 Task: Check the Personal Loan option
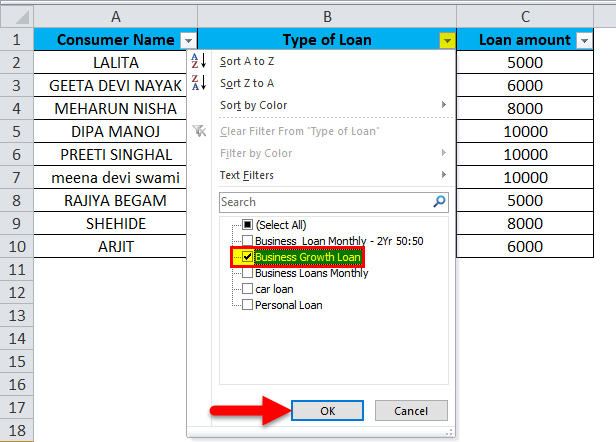pyautogui.click(x=248, y=305)
